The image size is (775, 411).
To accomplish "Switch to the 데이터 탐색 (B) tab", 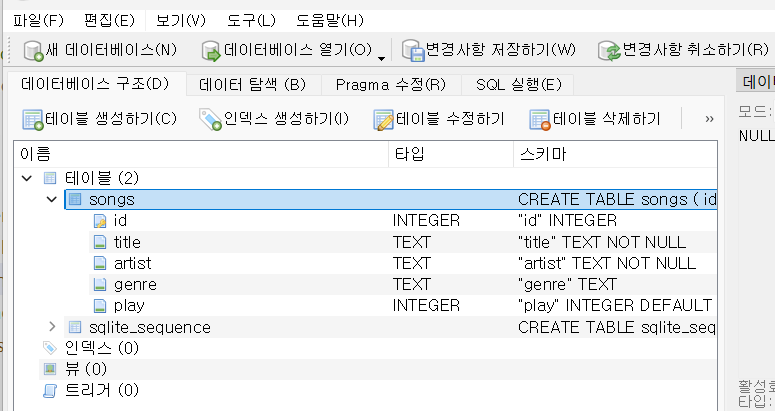I will [x=252, y=85].
